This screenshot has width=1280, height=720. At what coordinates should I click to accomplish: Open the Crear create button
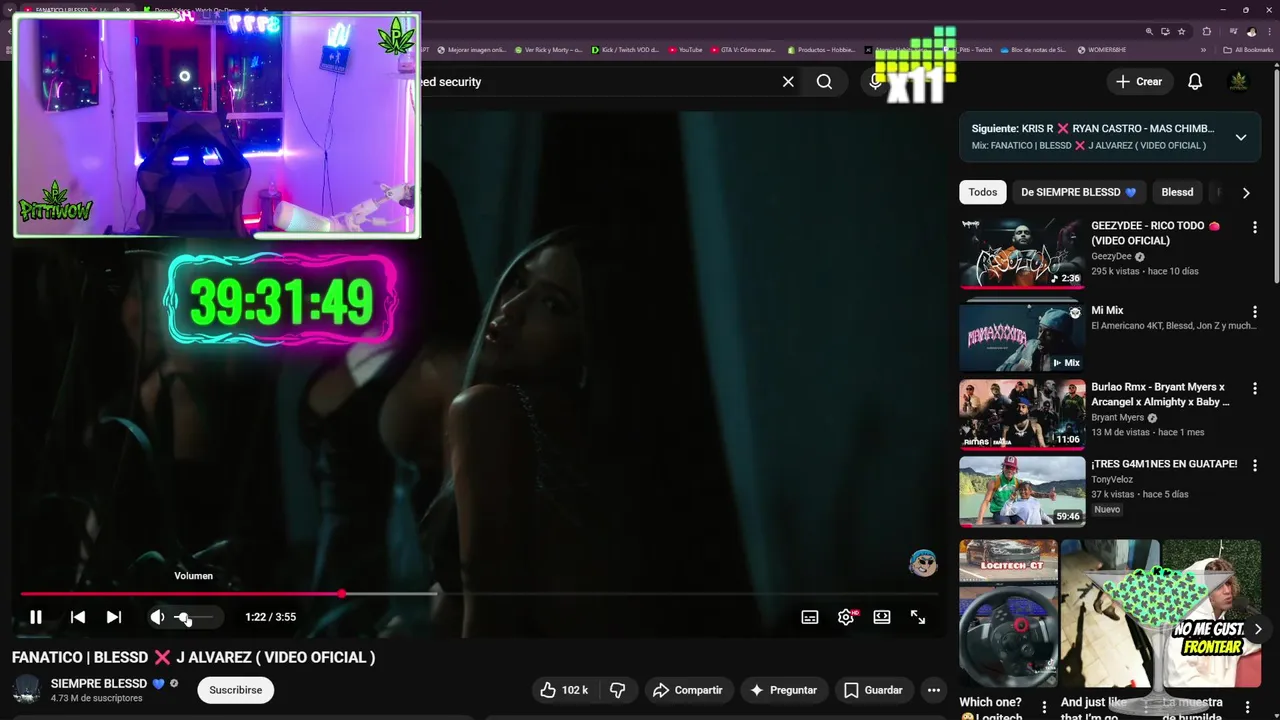[1139, 82]
